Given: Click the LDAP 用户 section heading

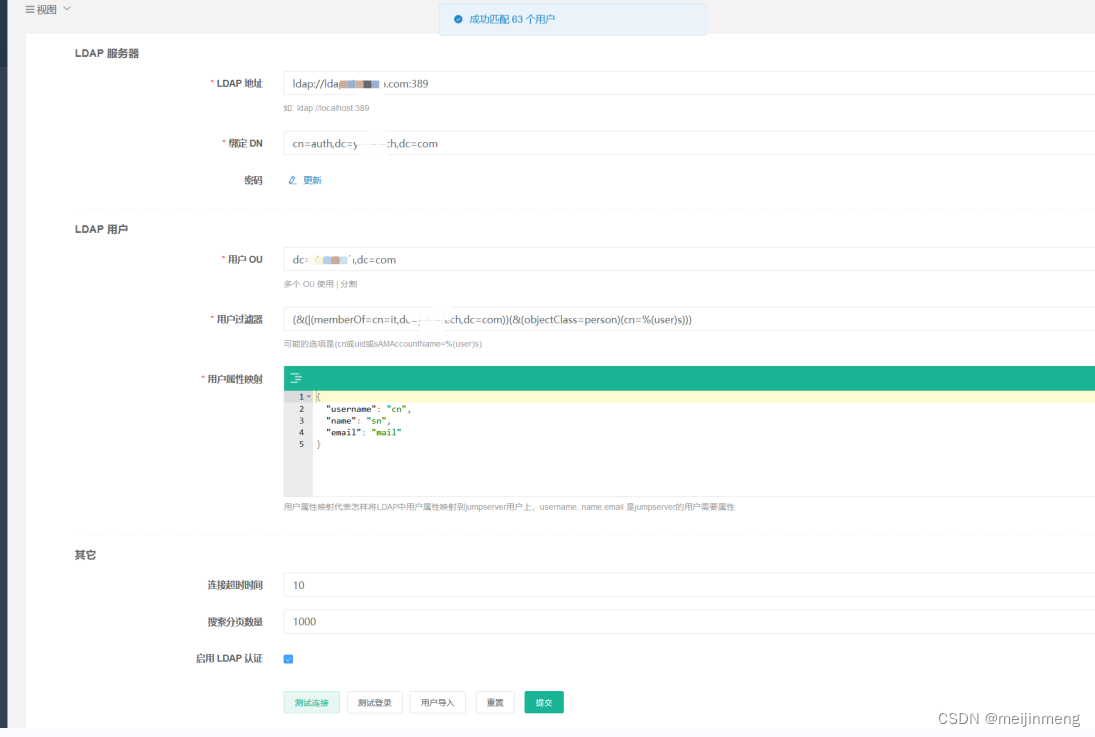Looking at the screenshot, I should [101, 229].
